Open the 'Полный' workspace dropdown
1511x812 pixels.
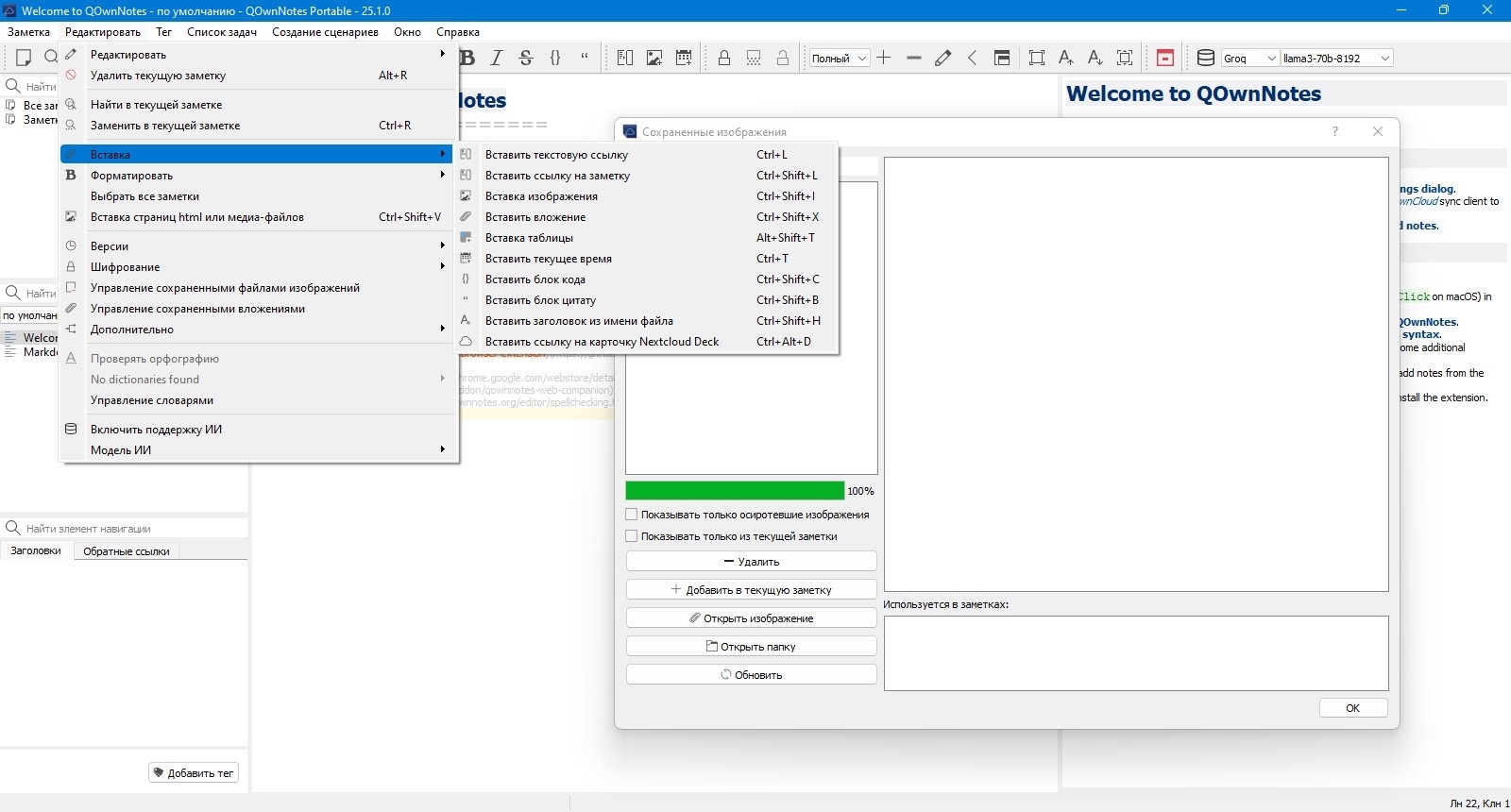pos(840,58)
